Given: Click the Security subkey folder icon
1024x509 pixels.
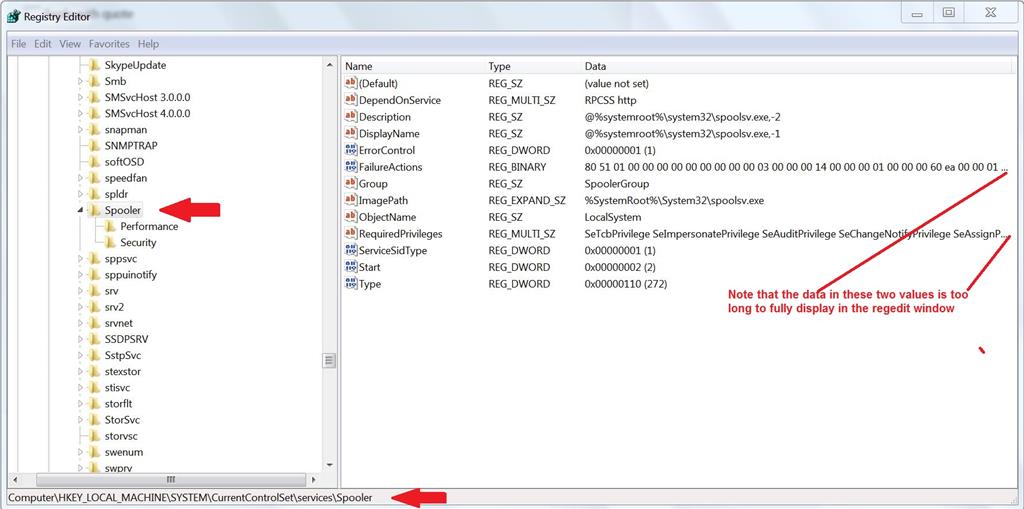Looking at the screenshot, I should pos(110,242).
